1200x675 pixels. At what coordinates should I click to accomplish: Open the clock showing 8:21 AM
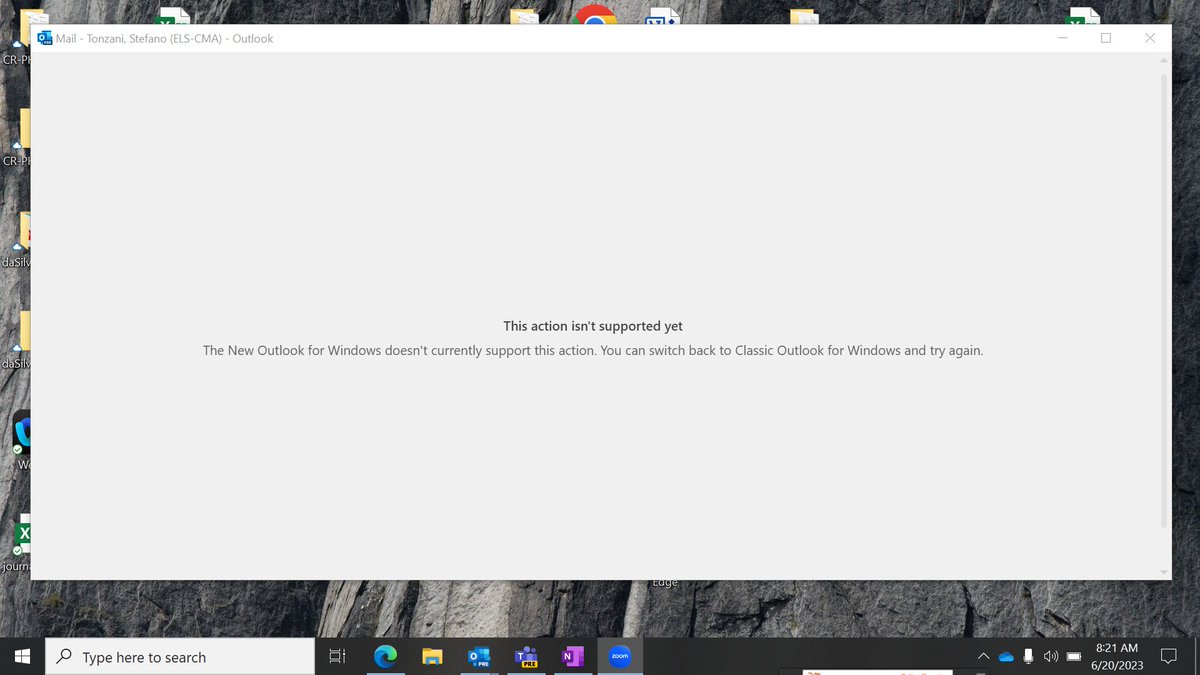(x=1117, y=657)
